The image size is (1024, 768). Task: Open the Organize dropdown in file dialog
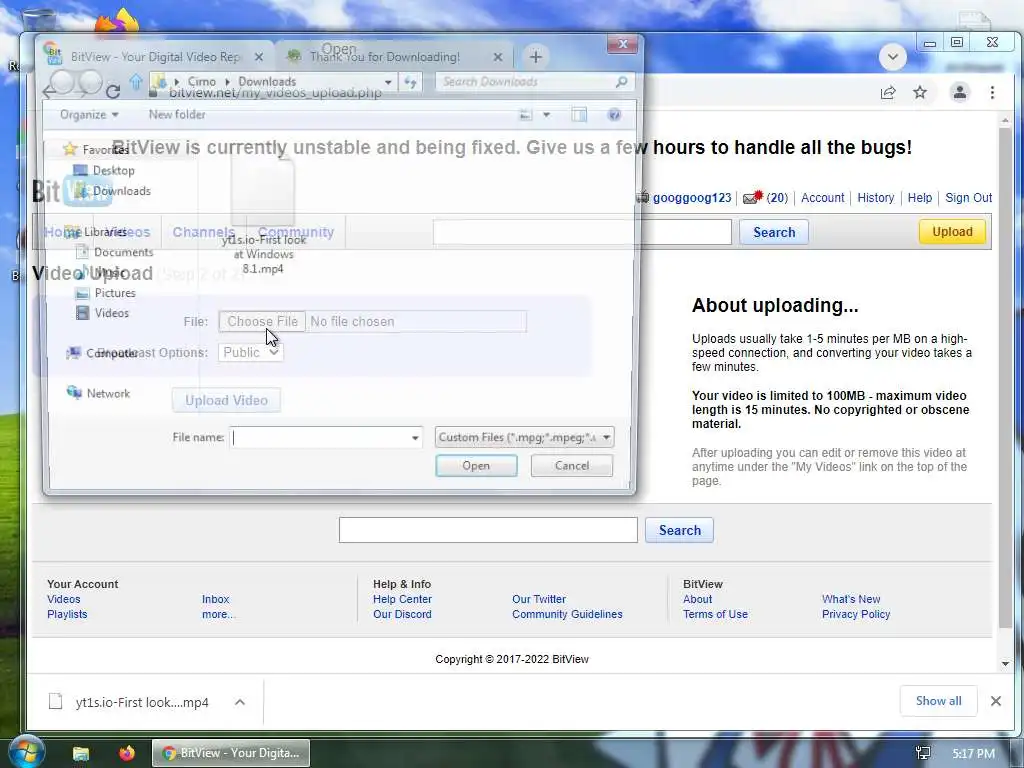89,115
